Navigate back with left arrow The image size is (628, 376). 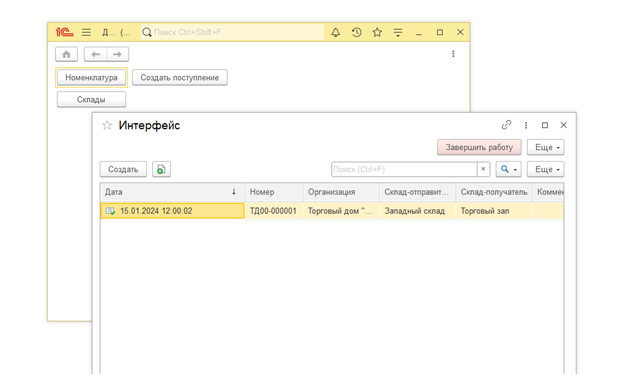click(95, 54)
